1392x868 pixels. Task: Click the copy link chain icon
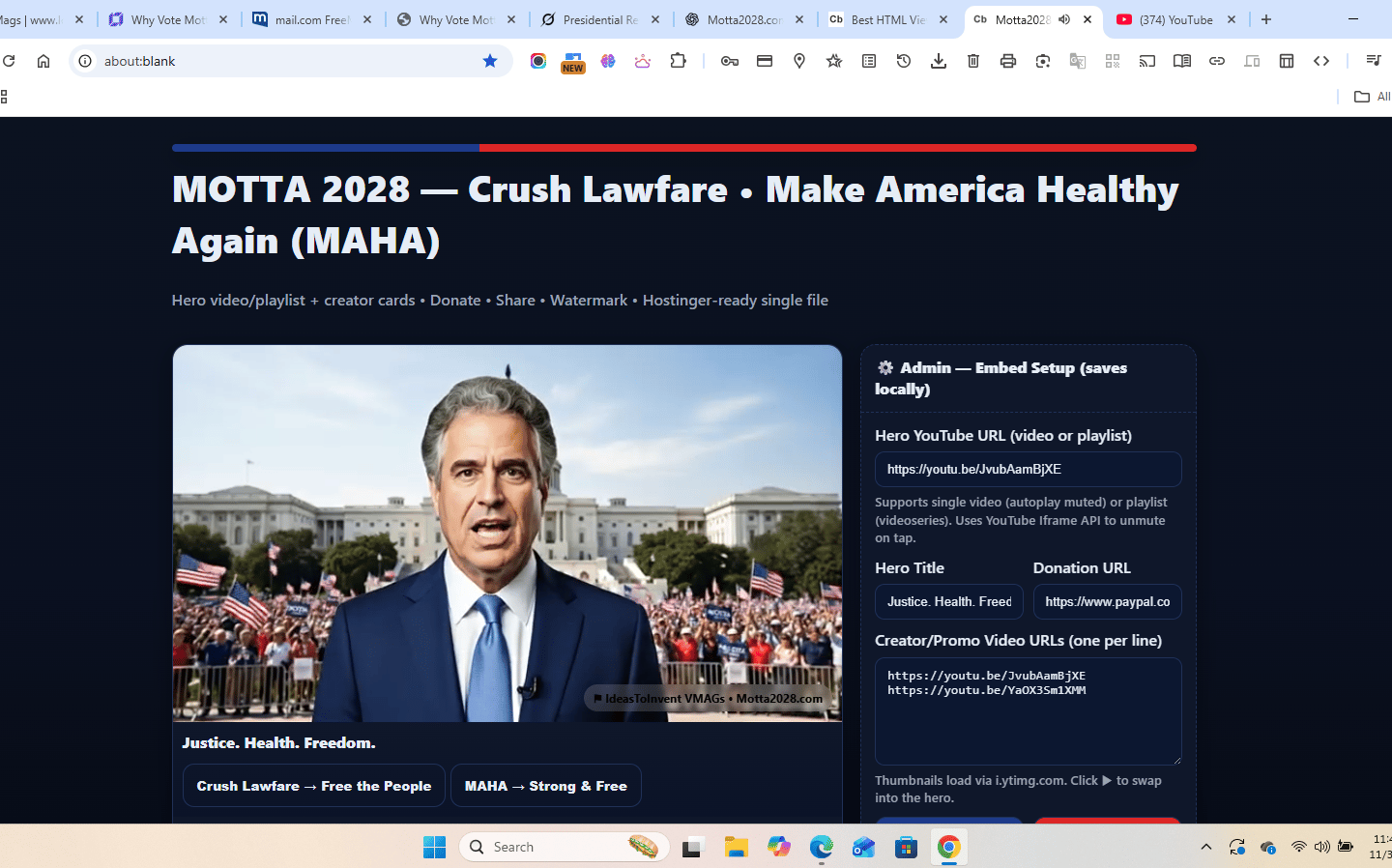[1217, 61]
